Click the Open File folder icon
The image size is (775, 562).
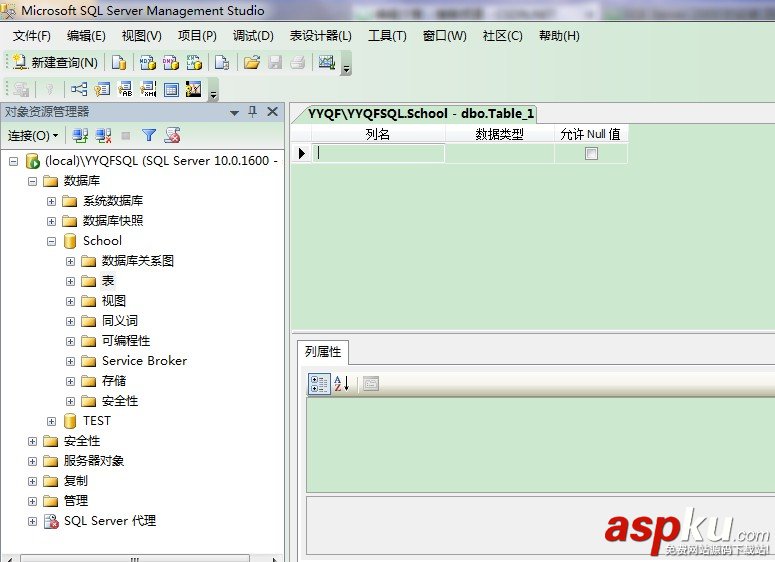click(252, 62)
